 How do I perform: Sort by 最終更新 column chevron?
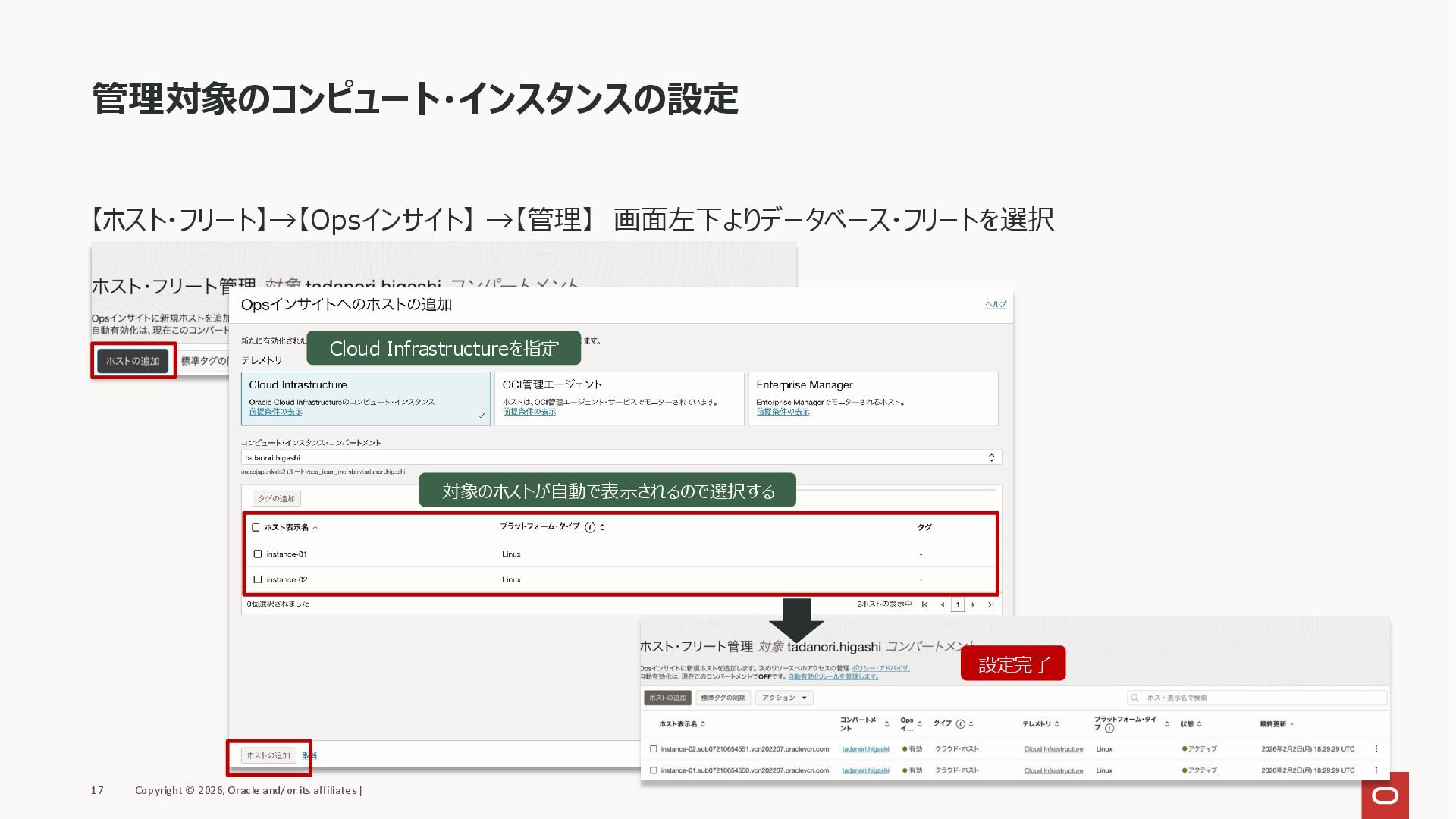tap(1292, 724)
